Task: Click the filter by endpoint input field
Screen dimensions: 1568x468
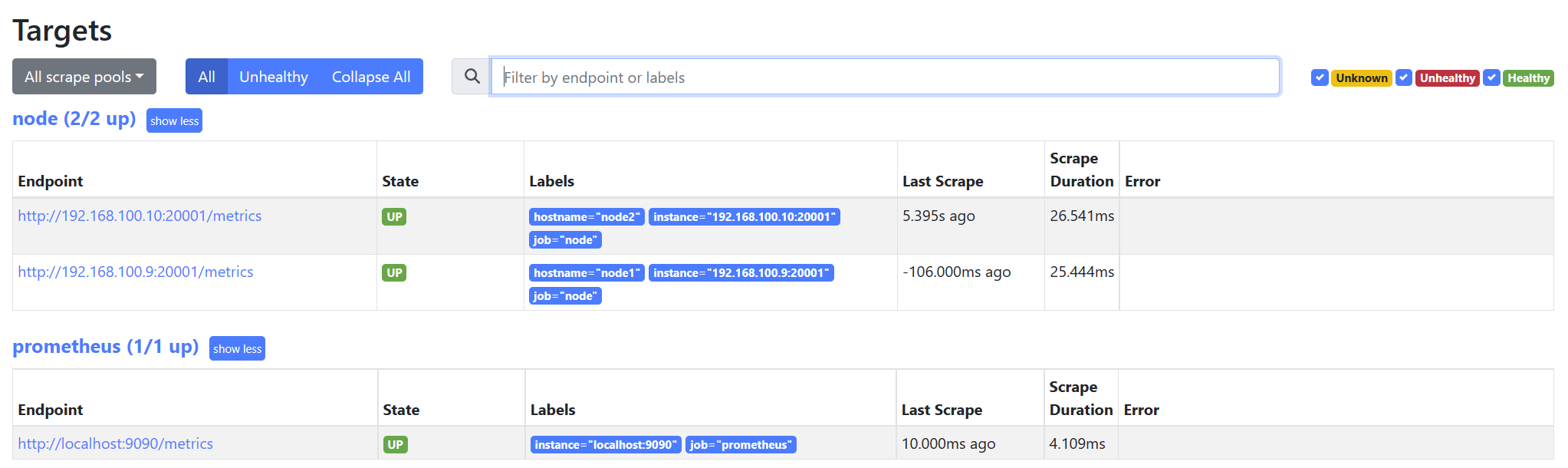Action: [885, 77]
